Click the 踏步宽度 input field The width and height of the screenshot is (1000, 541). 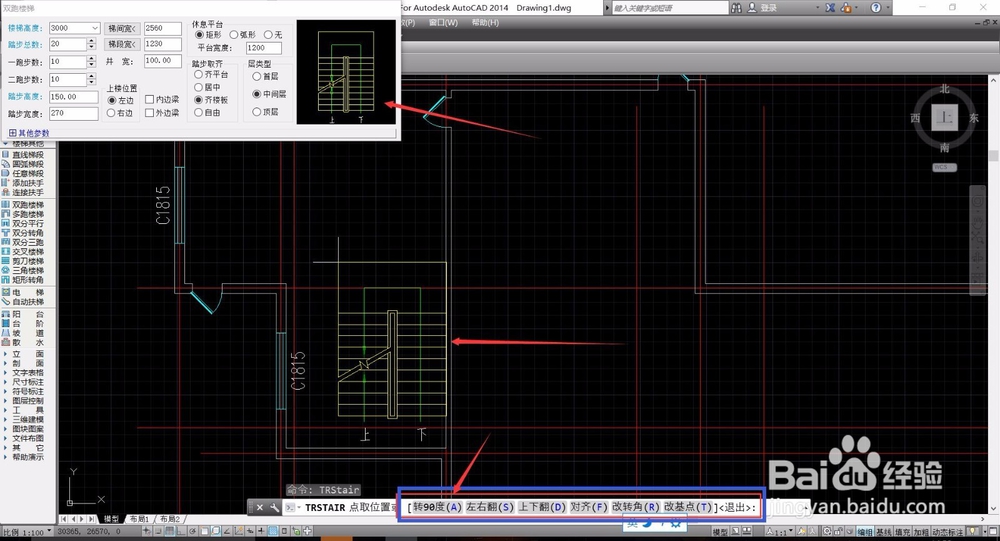(73, 114)
